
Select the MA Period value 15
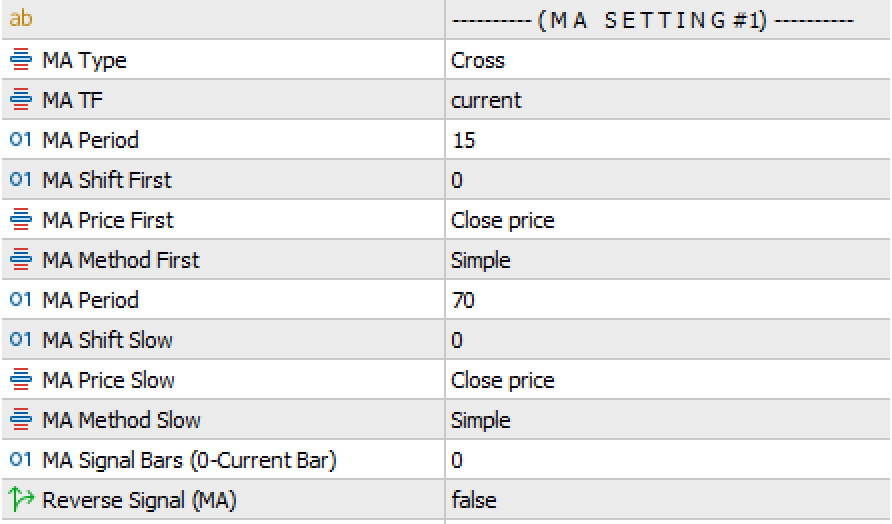click(667, 140)
